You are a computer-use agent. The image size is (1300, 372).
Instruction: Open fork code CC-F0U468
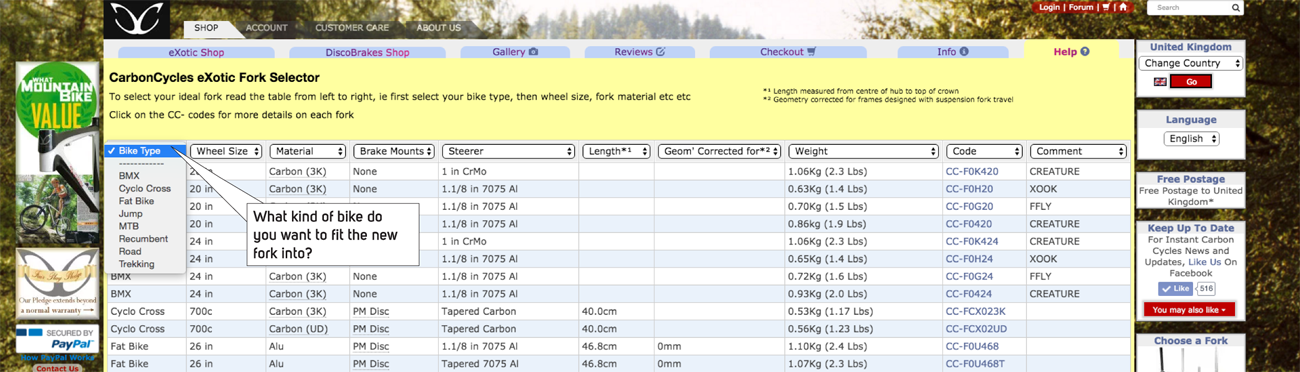coord(972,346)
